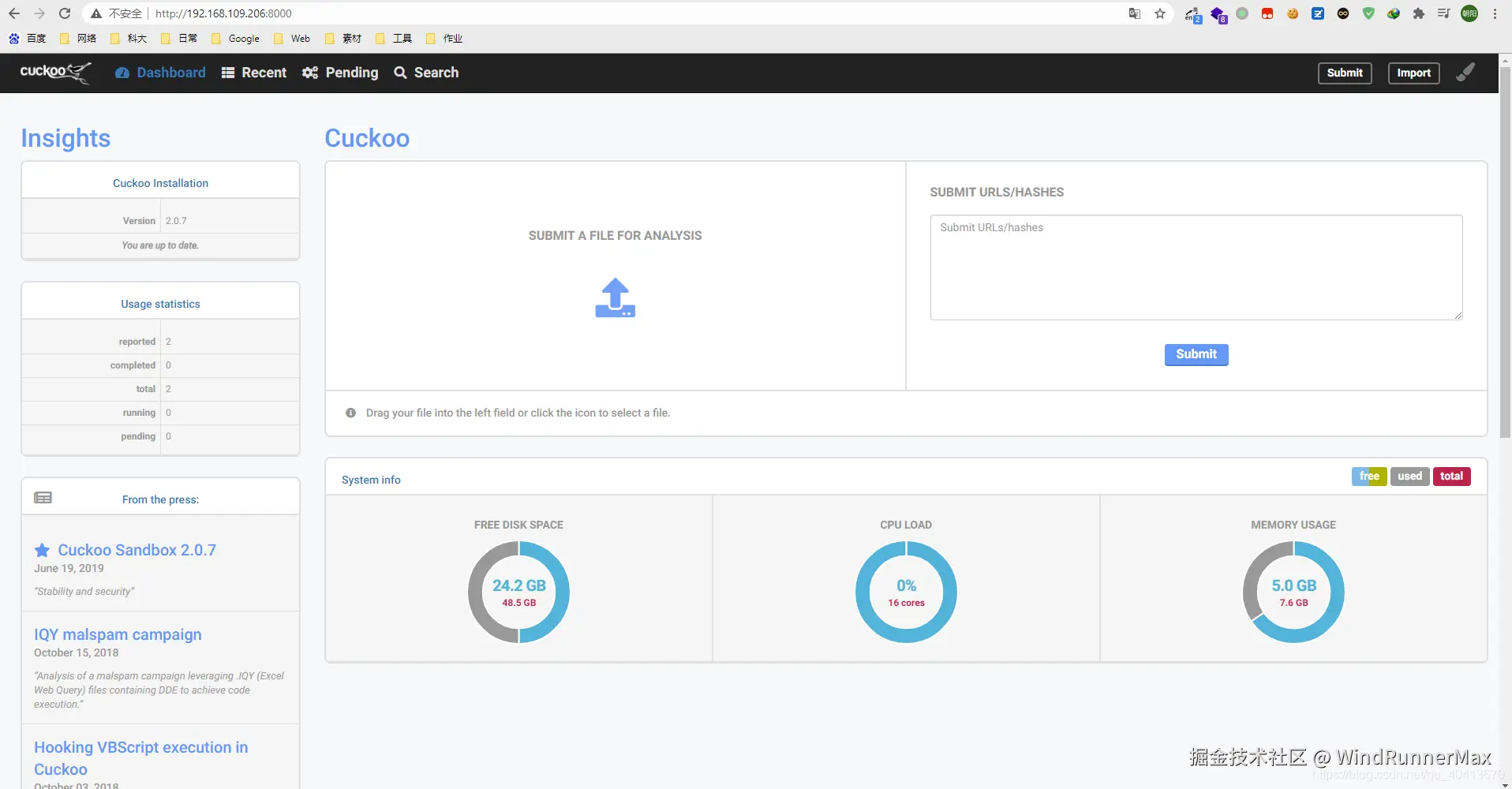Open the 工具 bookmark folder
Viewport: 1512px width, 789px height.
(x=394, y=38)
